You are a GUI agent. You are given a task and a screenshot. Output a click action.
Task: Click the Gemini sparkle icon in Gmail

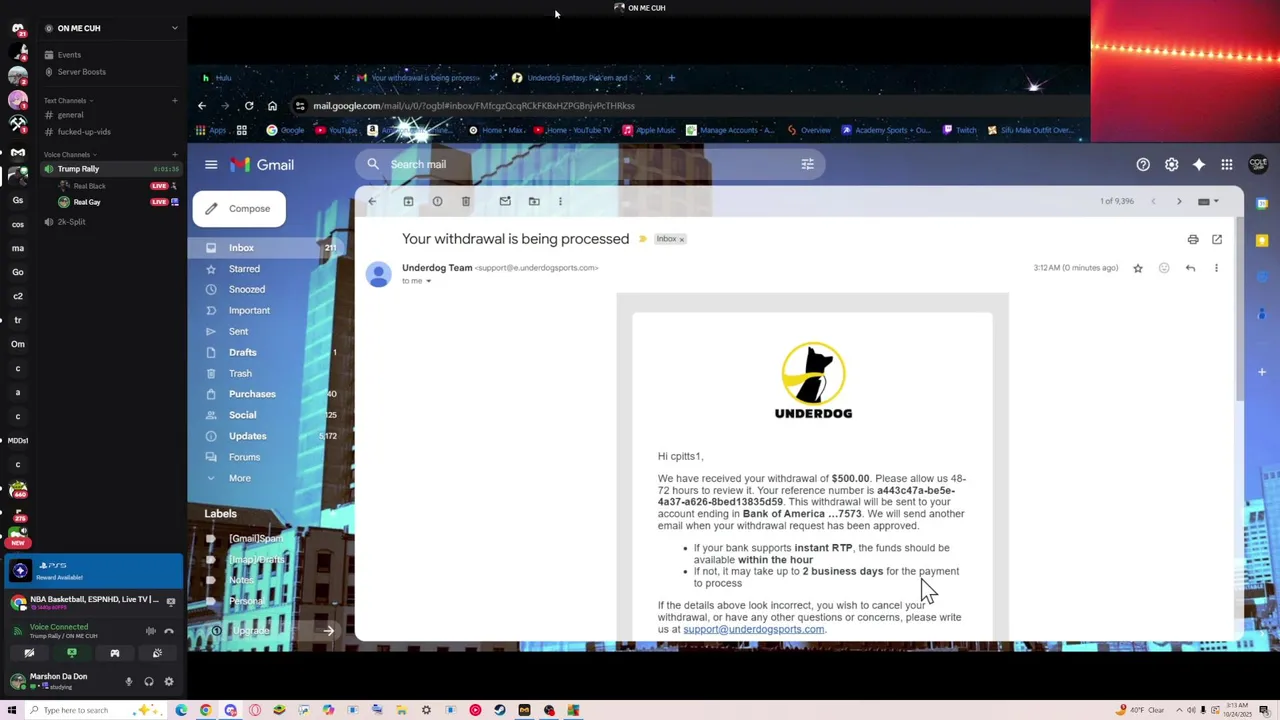[x=1199, y=165]
